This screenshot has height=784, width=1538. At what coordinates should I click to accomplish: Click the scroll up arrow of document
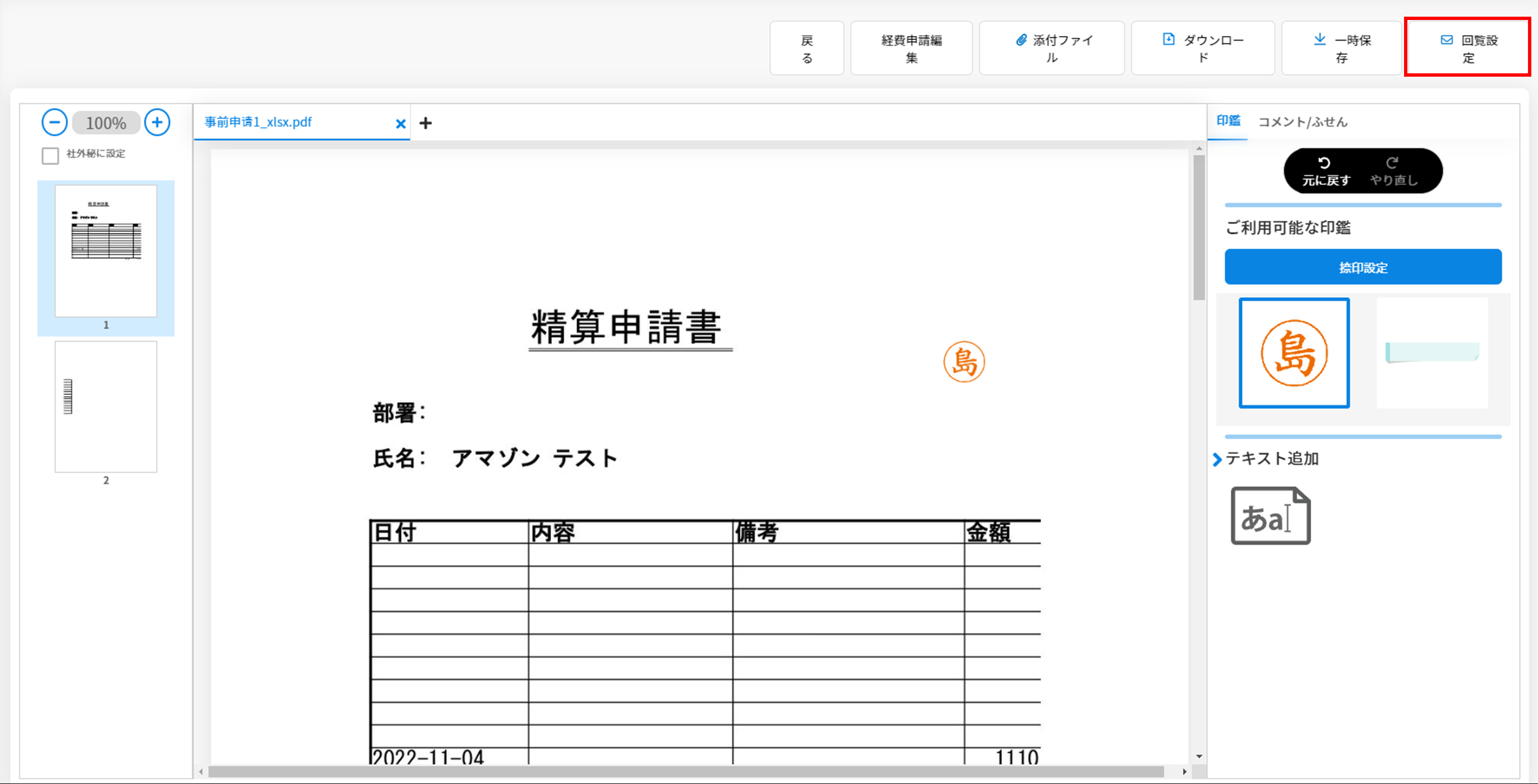[x=1199, y=148]
